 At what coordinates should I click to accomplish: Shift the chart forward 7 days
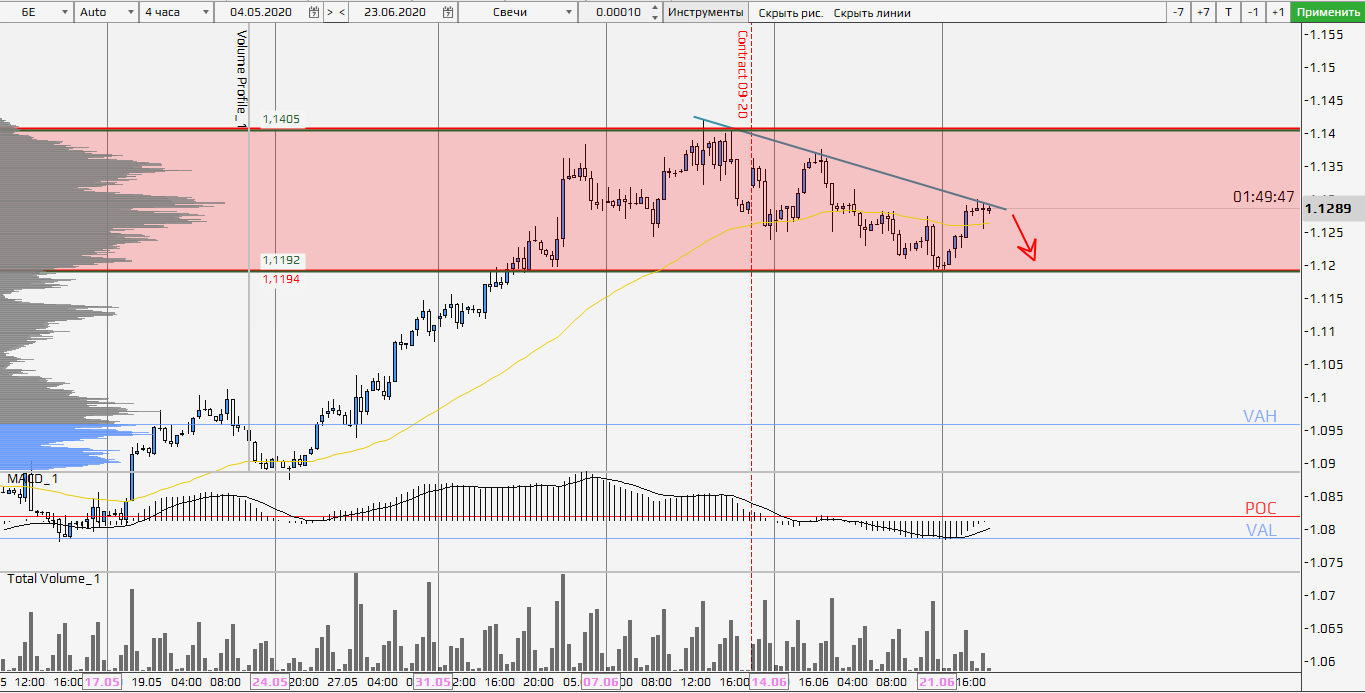pos(1203,13)
